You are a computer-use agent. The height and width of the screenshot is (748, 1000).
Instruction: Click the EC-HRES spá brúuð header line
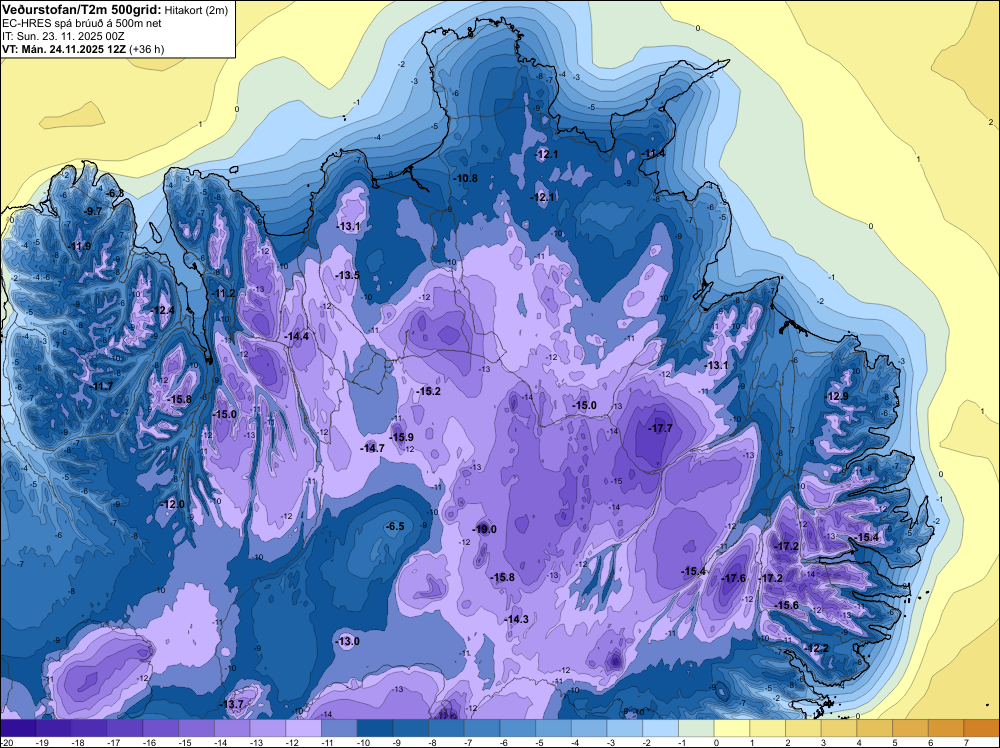(x=82, y=23)
